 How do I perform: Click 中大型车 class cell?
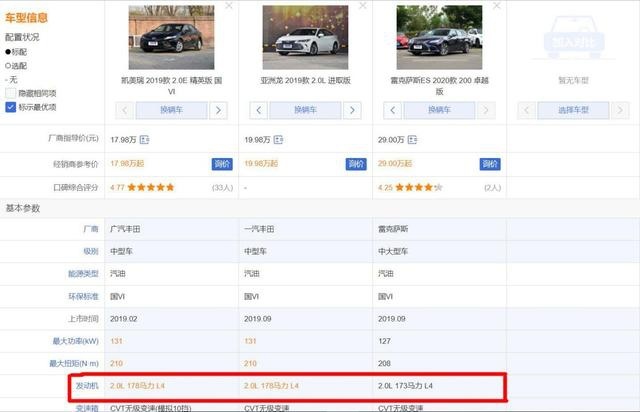(x=393, y=252)
